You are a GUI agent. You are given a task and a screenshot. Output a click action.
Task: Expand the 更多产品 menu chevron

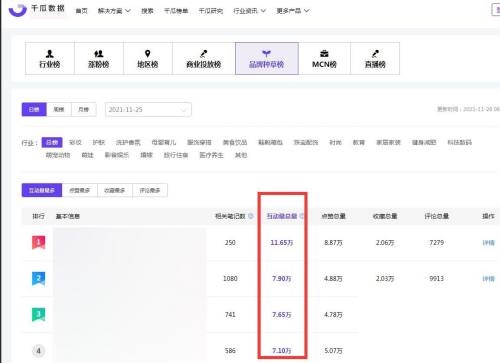tap(306, 11)
